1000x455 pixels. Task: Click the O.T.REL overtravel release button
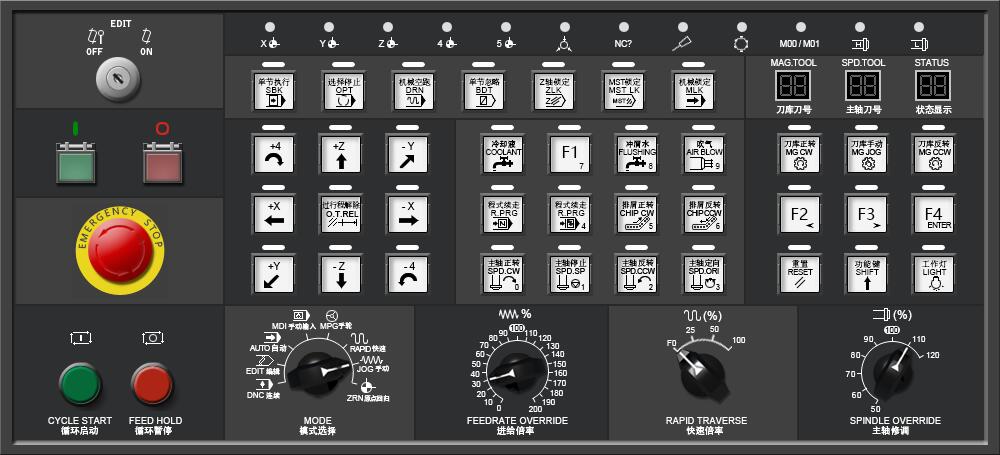[341, 214]
